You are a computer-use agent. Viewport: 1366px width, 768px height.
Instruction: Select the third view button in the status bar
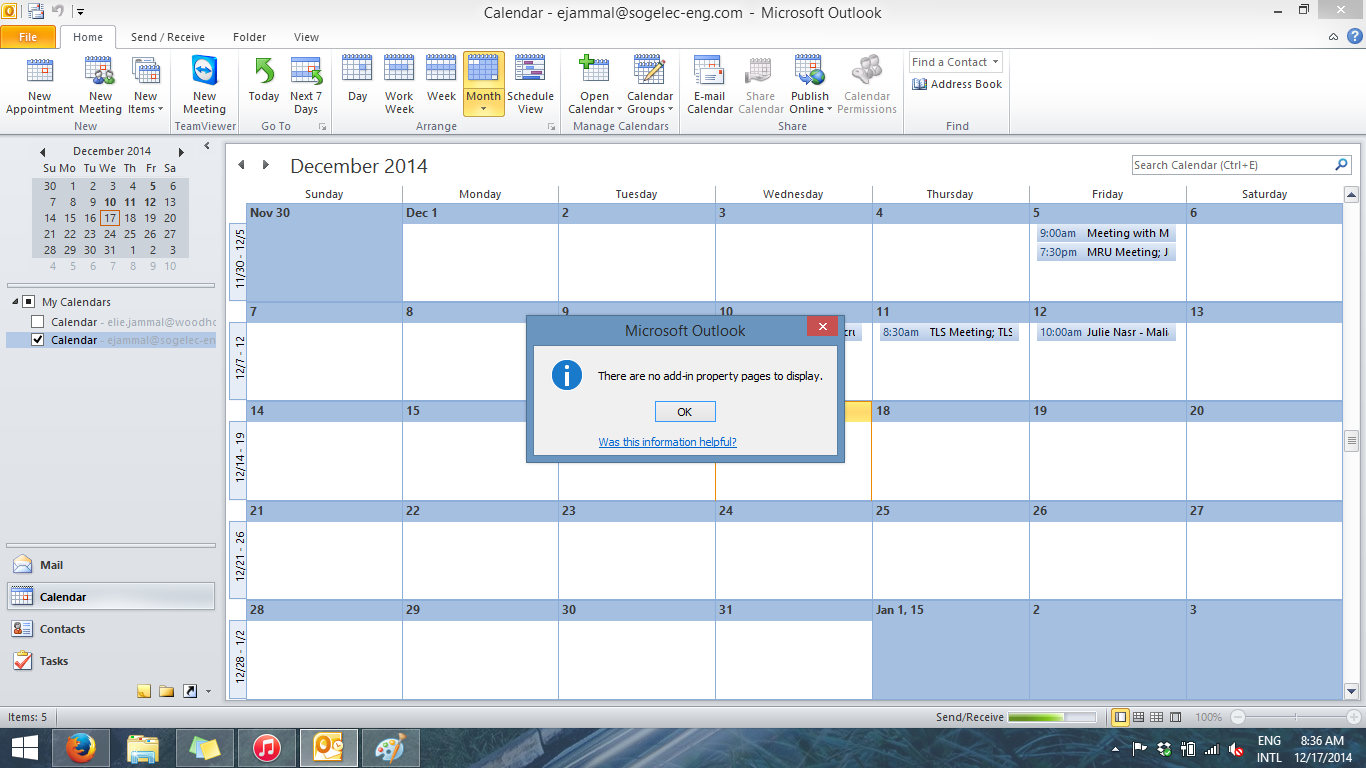pos(1157,717)
